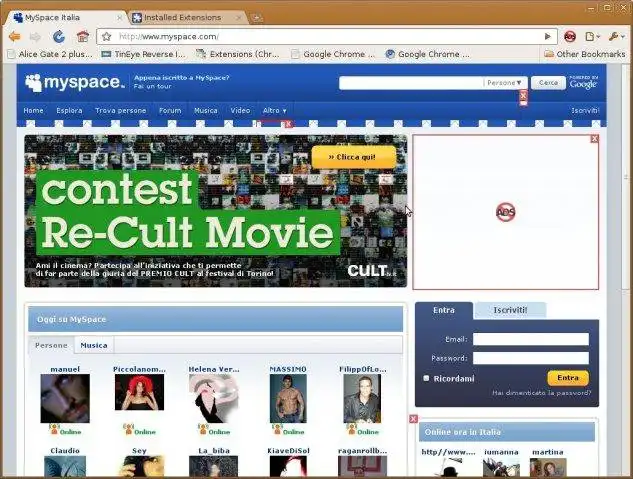Select Musica tab in Oggi su MySpace

[94, 345]
